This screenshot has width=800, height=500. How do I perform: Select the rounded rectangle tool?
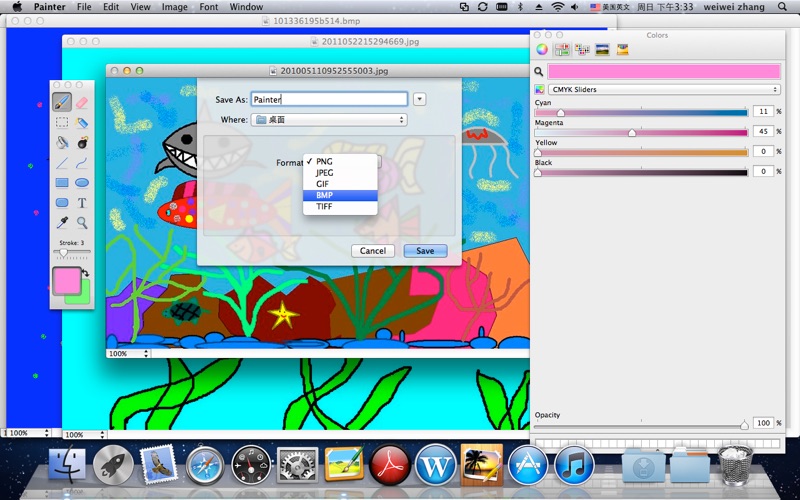pyautogui.click(x=62, y=203)
